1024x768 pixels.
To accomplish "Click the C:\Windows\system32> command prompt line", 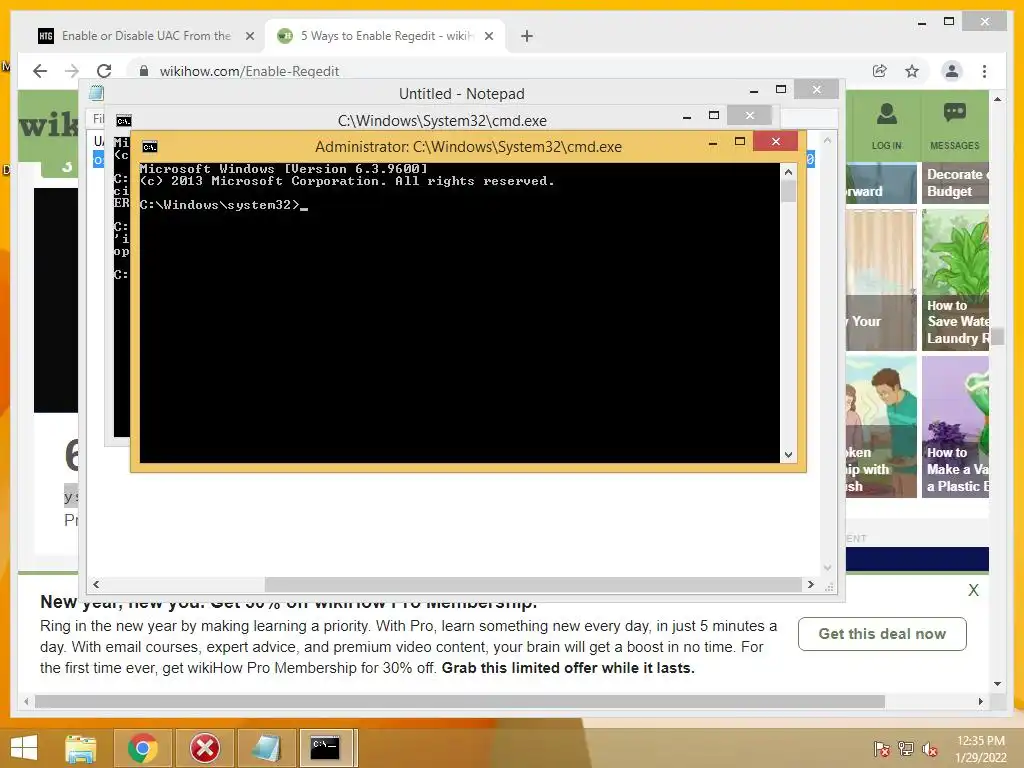I will point(223,205).
